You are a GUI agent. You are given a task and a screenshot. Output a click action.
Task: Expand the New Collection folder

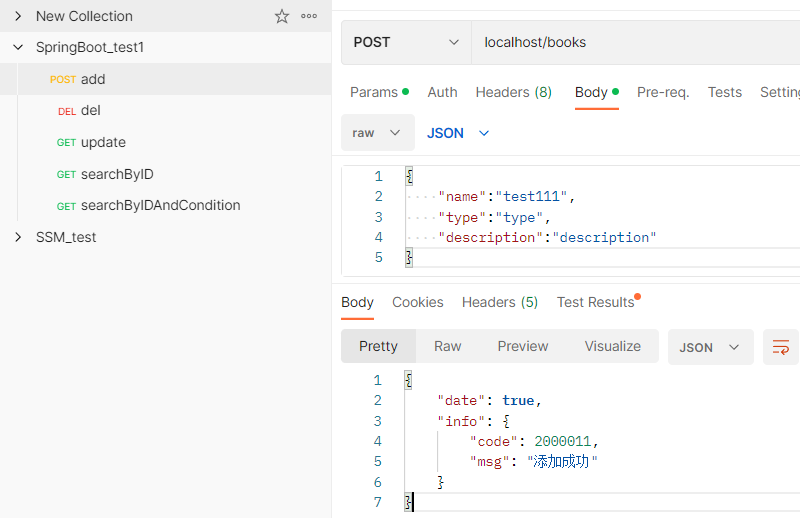pyautogui.click(x=18, y=16)
